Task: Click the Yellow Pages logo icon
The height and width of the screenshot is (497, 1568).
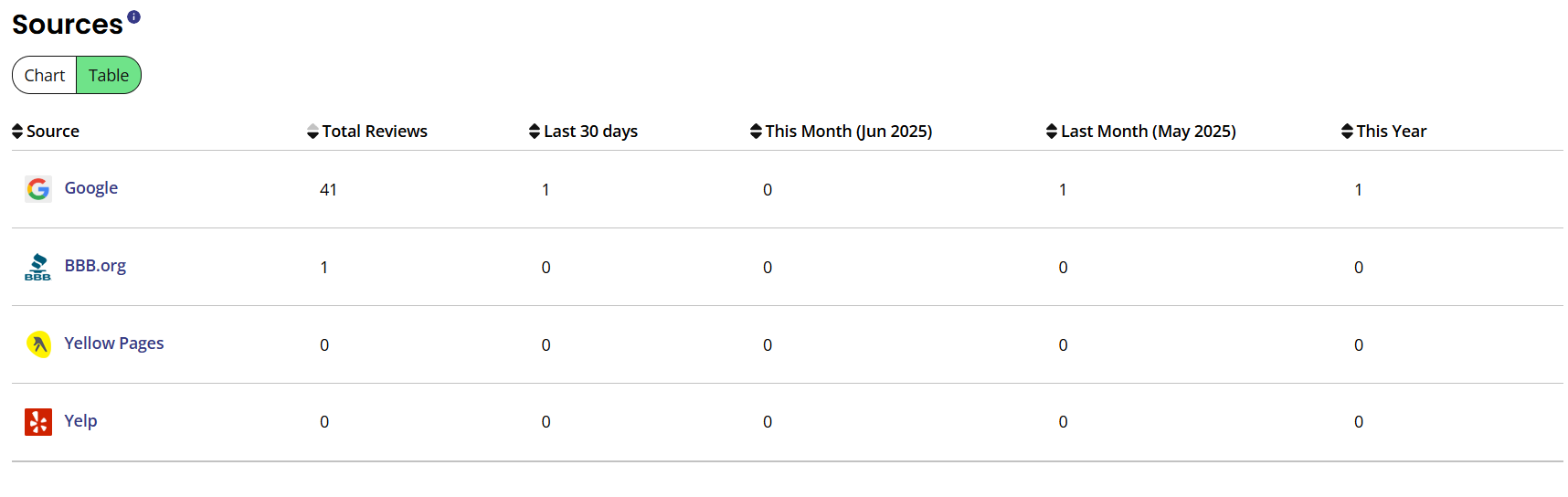Action: point(38,344)
